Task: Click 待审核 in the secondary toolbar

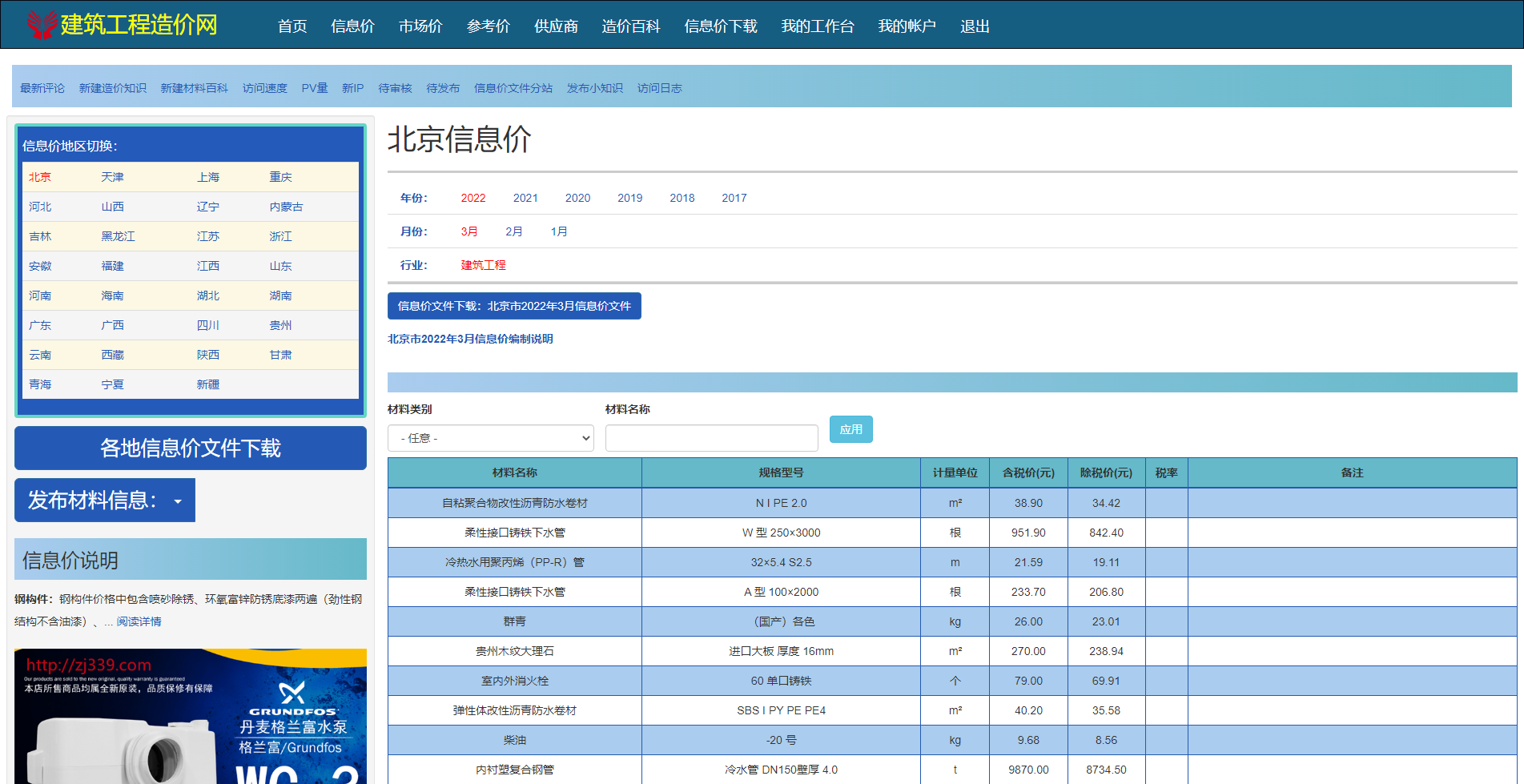Action: click(x=395, y=88)
